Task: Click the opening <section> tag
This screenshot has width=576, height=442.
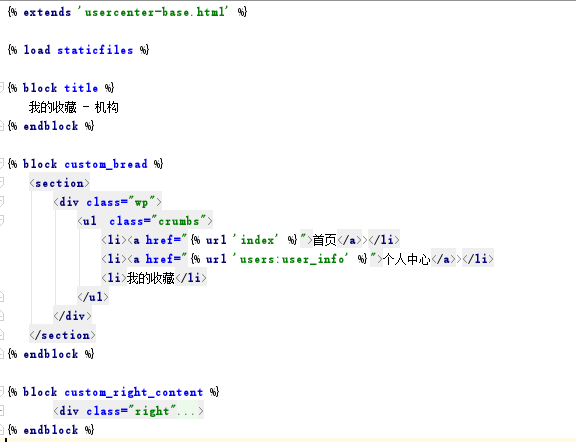Action: pos(60,183)
